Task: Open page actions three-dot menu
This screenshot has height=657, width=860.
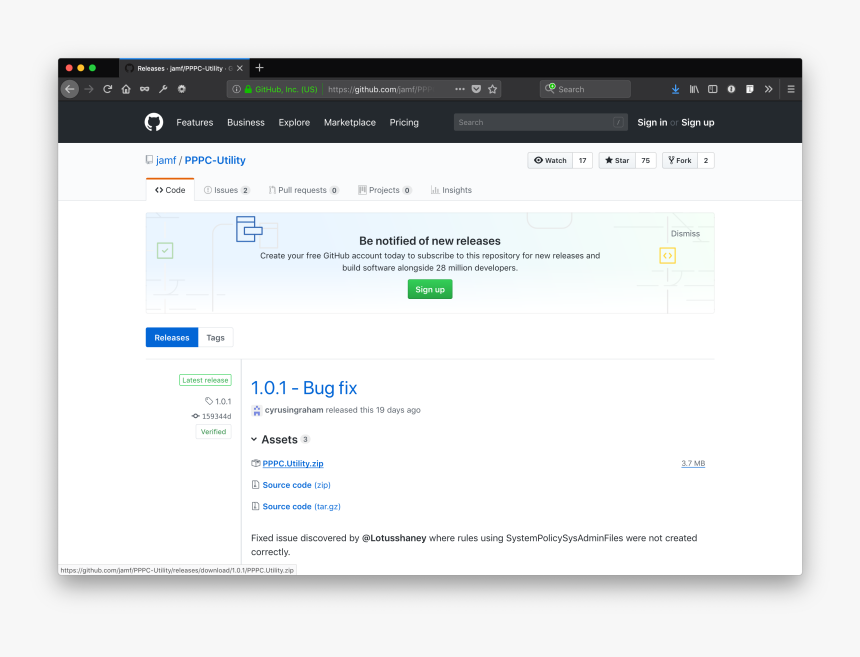Action: 460,89
